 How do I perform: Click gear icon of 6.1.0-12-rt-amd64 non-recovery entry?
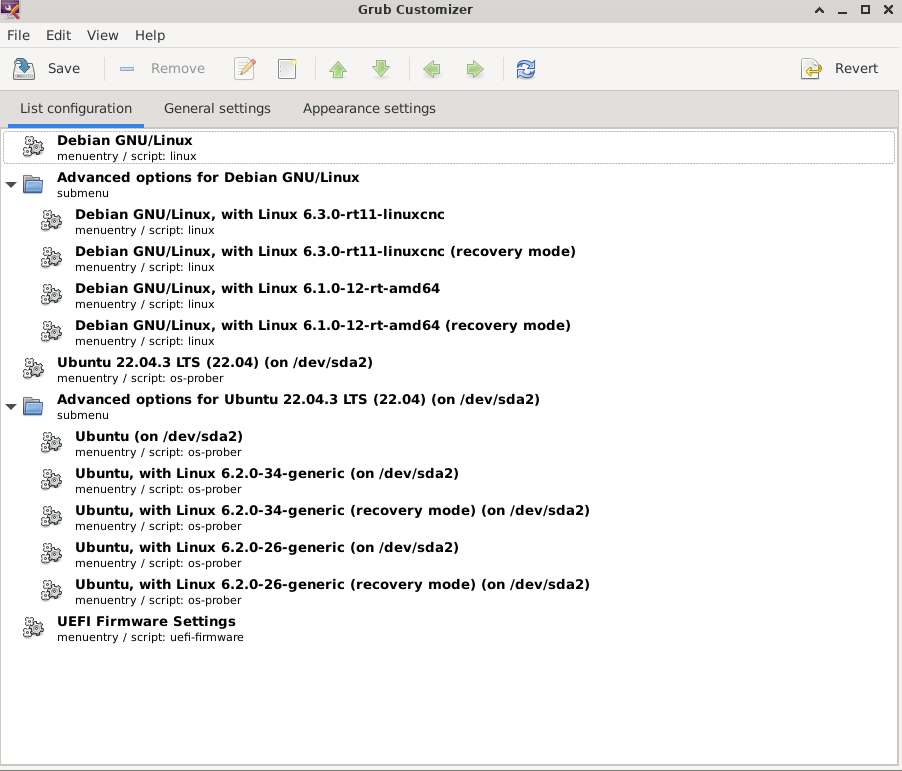point(51,295)
